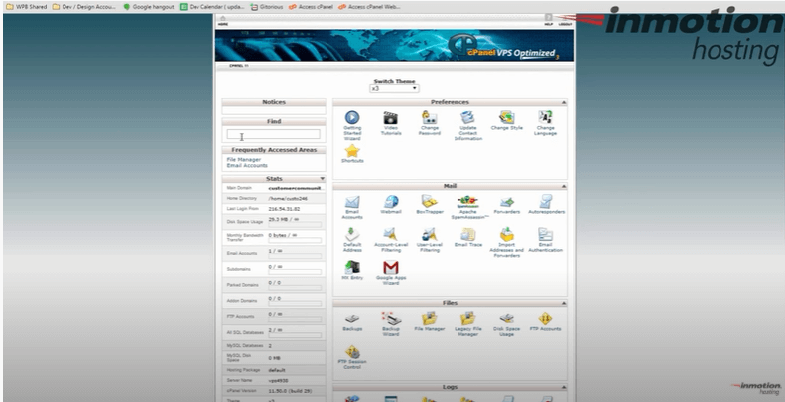Image resolution: width=785 pixels, height=402 pixels.
Task: Select the Change Style icon
Action: [x=507, y=118]
